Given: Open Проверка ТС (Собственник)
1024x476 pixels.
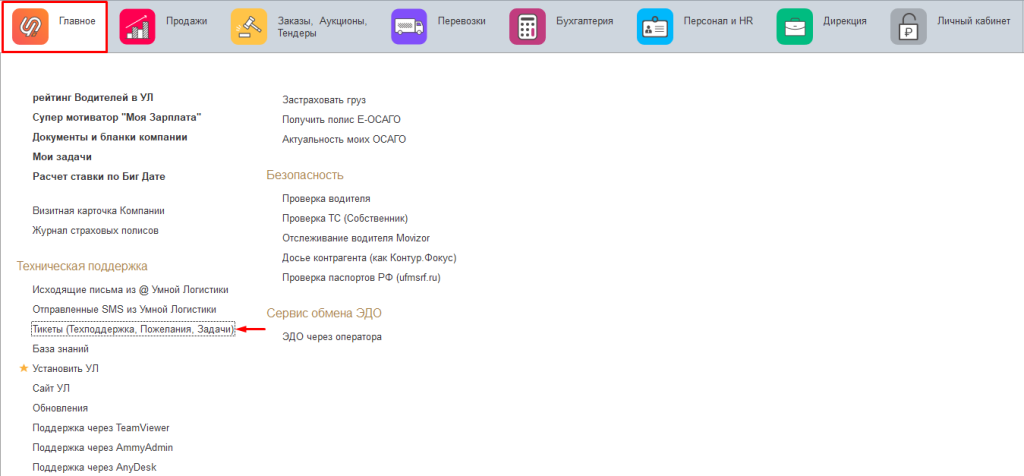Looking at the screenshot, I should coord(345,218).
